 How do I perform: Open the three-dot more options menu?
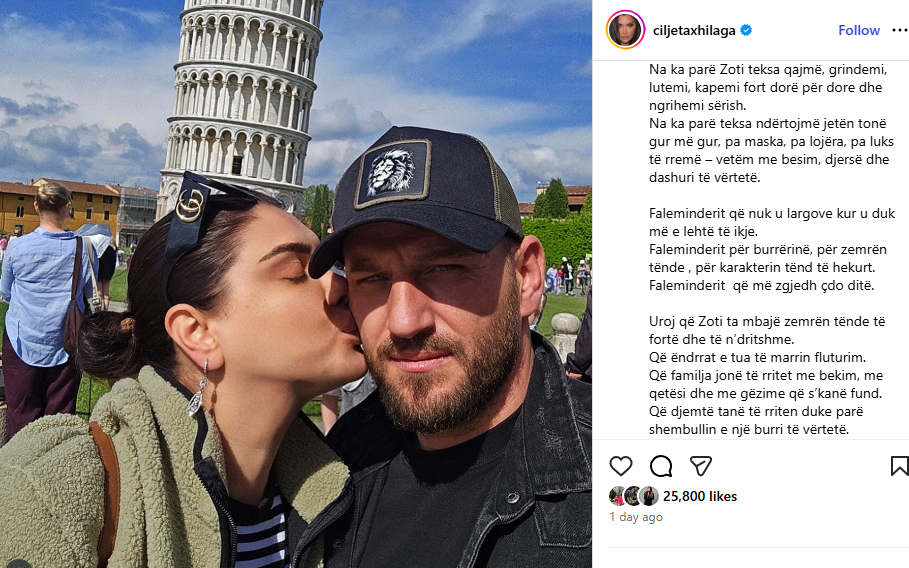(x=900, y=30)
